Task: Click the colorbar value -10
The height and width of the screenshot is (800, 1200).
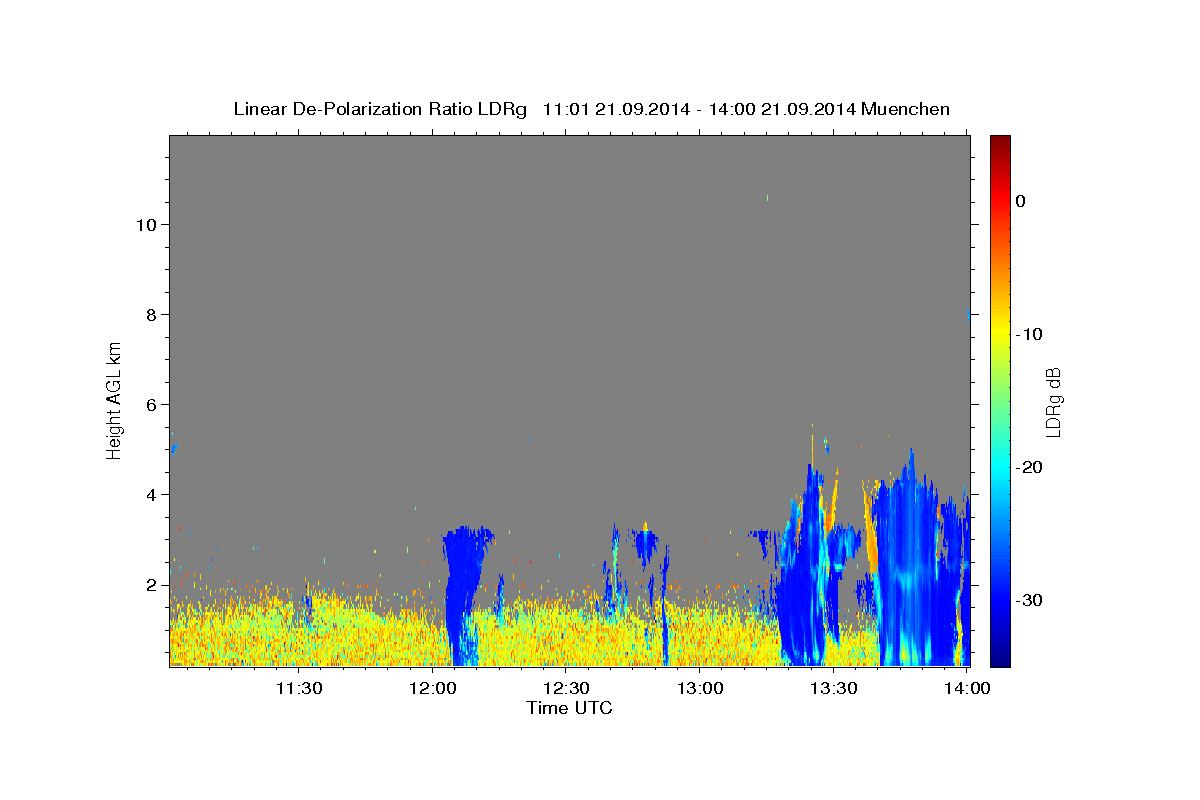Action: [1028, 334]
